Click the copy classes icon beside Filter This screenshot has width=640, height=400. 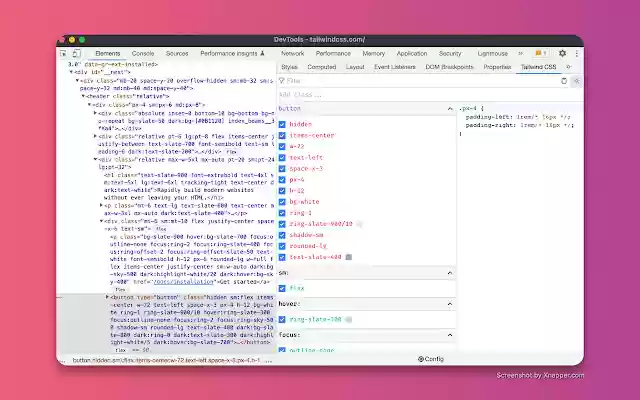click(564, 81)
